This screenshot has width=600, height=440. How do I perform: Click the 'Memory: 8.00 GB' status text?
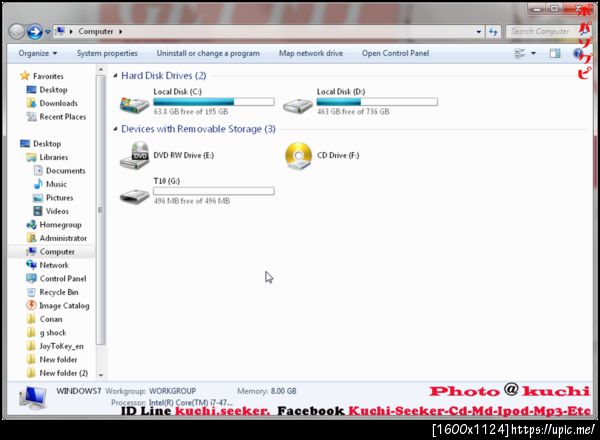pyautogui.click(x=267, y=391)
